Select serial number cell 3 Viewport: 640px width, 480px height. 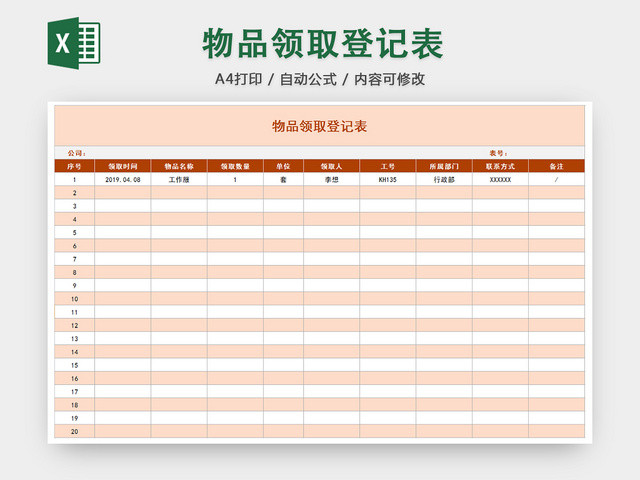click(x=74, y=206)
